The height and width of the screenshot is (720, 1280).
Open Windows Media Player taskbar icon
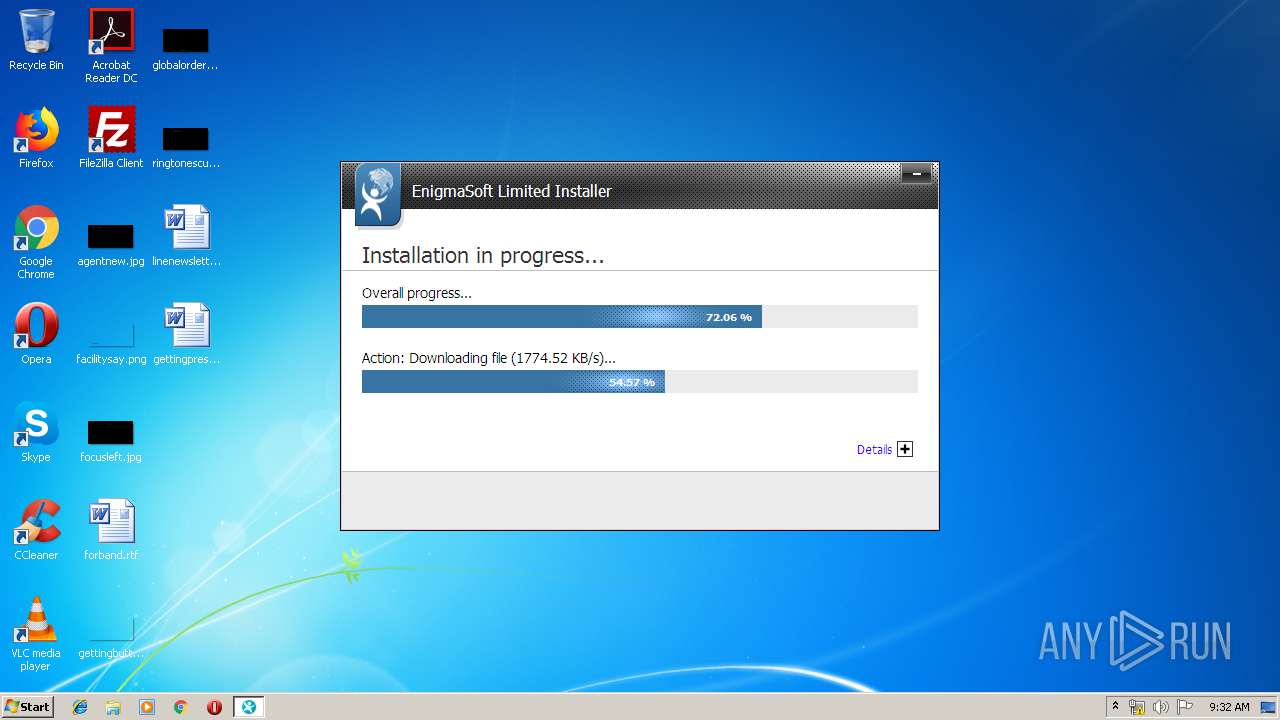(147, 707)
